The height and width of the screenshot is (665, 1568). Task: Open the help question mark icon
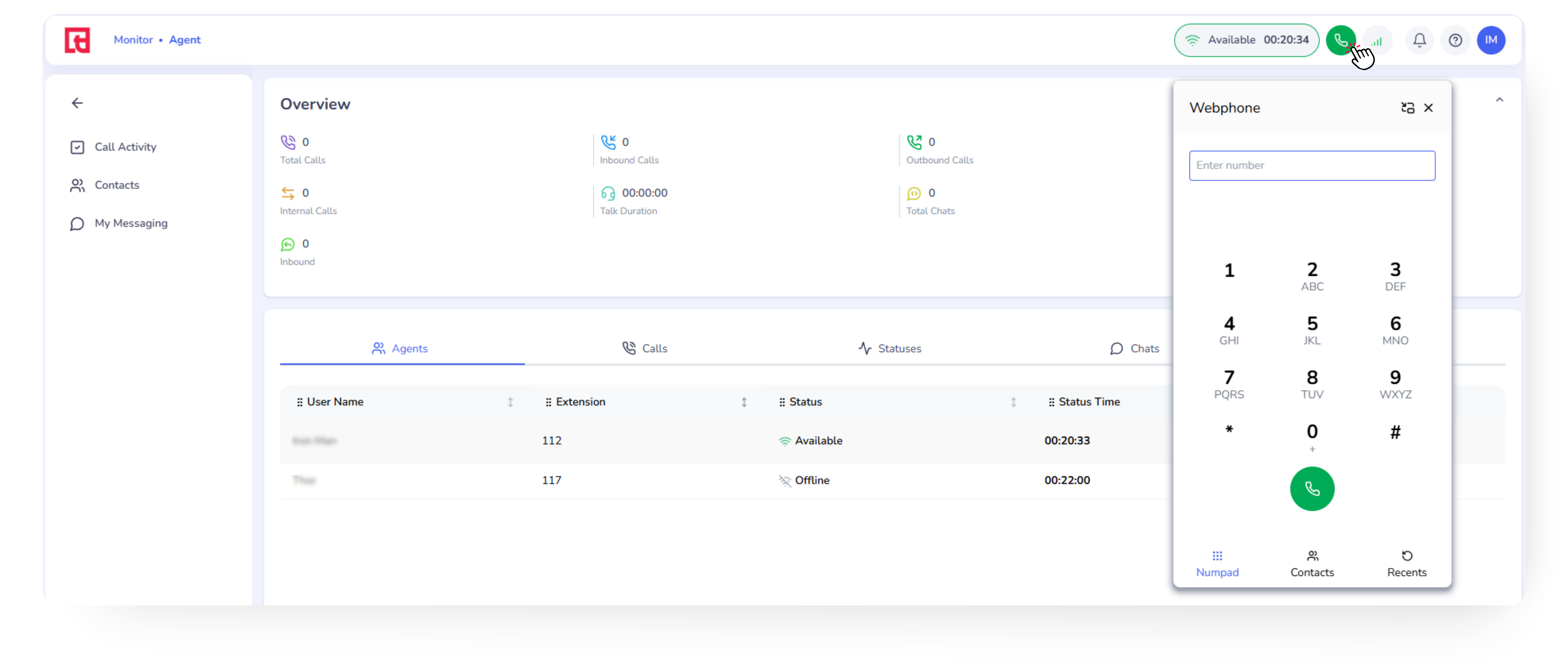[x=1455, y=40]
